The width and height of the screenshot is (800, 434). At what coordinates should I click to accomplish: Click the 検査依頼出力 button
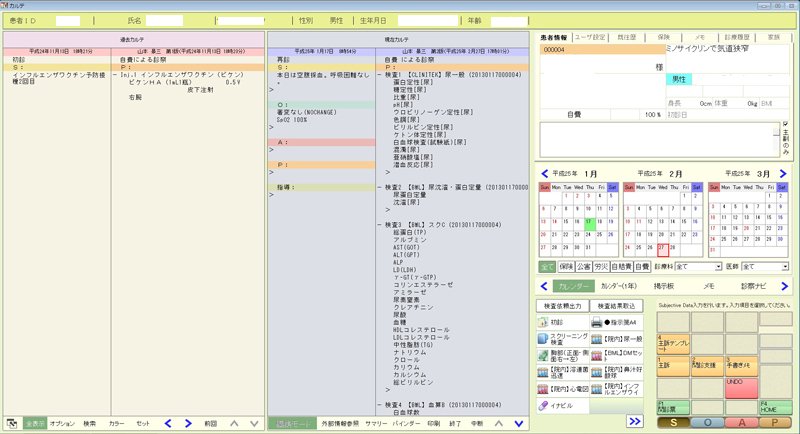pyautogui.click(x=563, y=305)
